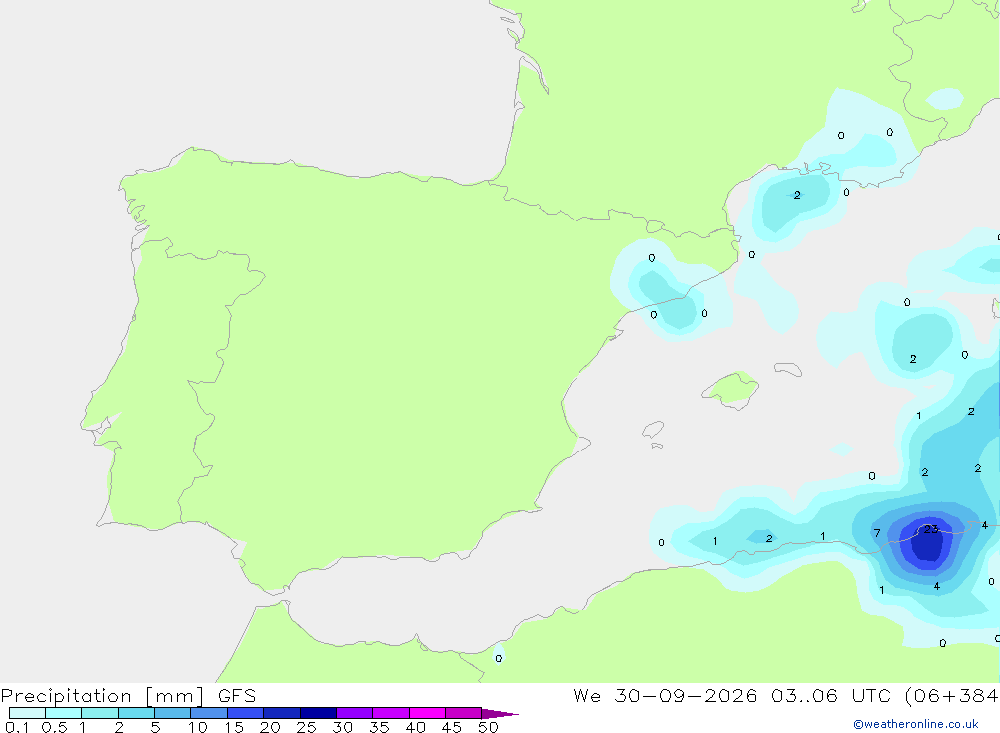Image resolution: width=1000 pixels, height=733 pixels.
Task: Click the dark blue 25 mm legend swatch
Action: click(318, 713)
